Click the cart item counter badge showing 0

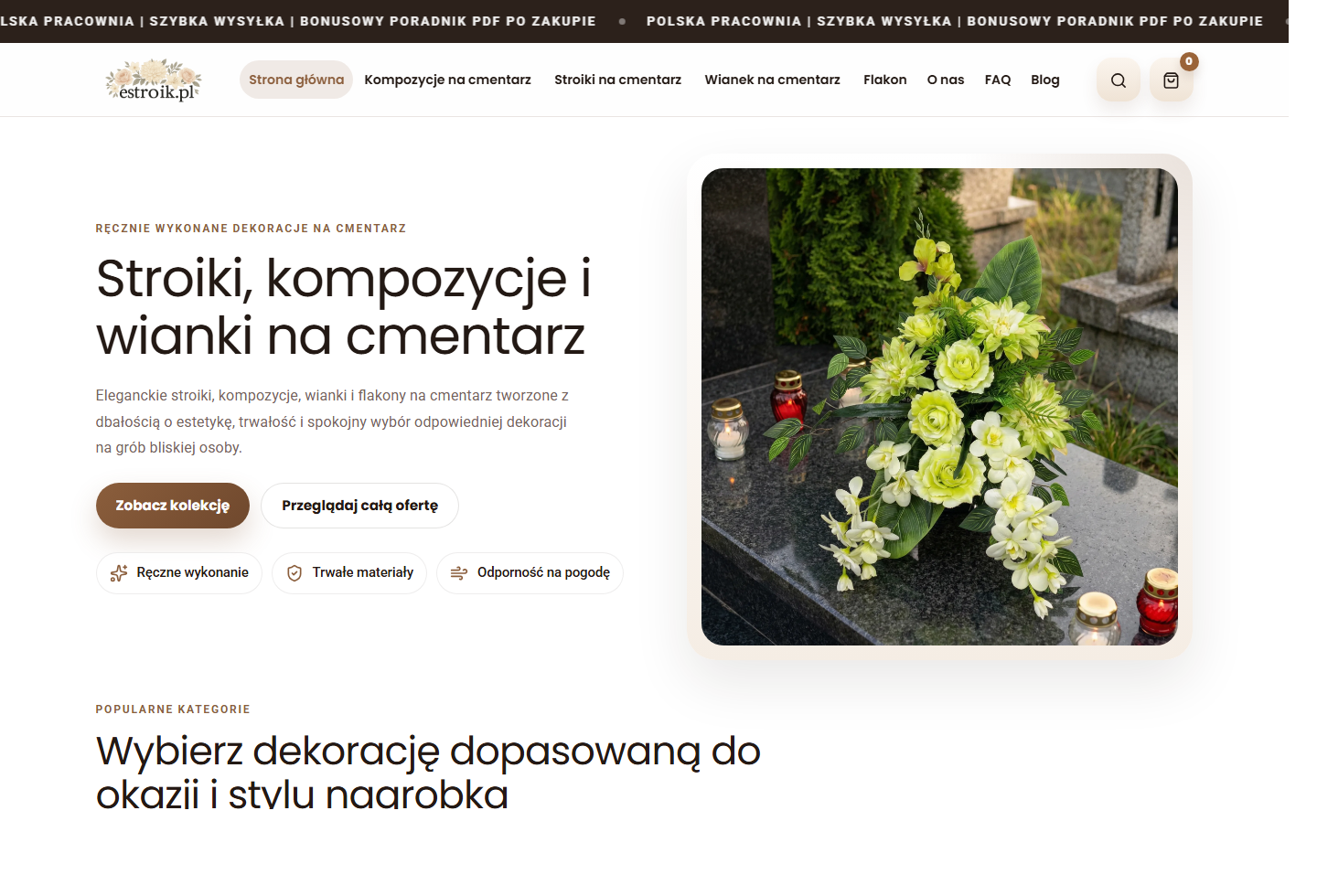pos(1188,61)
